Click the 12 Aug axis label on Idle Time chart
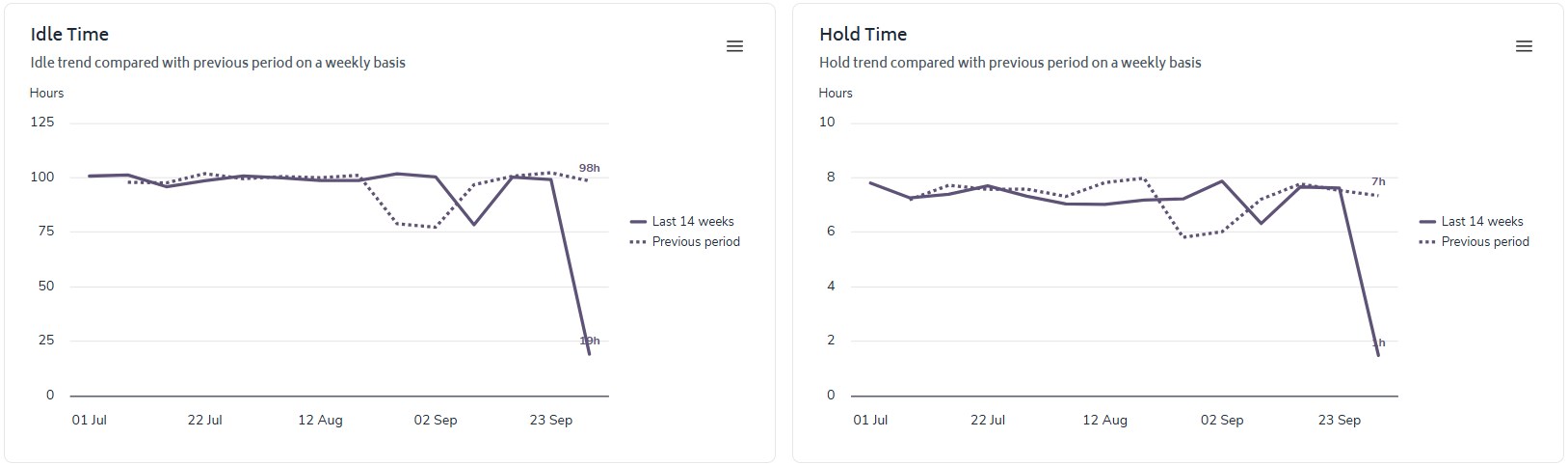1568x465 pixels. tap(320, 421)
